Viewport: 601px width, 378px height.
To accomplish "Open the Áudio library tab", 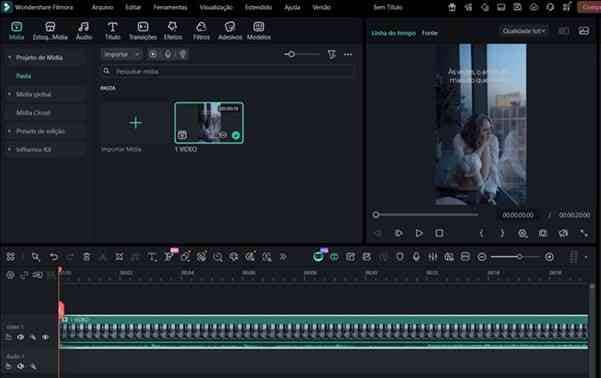I will tap(84, 31).
